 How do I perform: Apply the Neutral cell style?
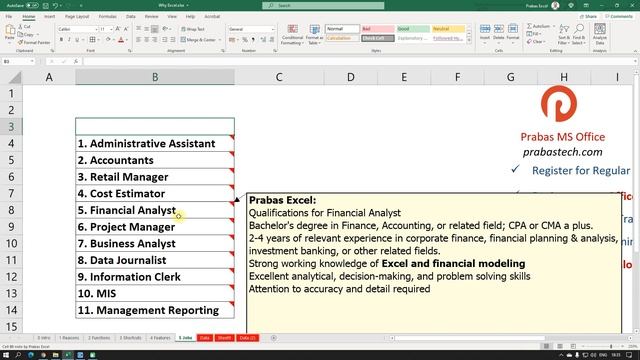click(448, 29)
